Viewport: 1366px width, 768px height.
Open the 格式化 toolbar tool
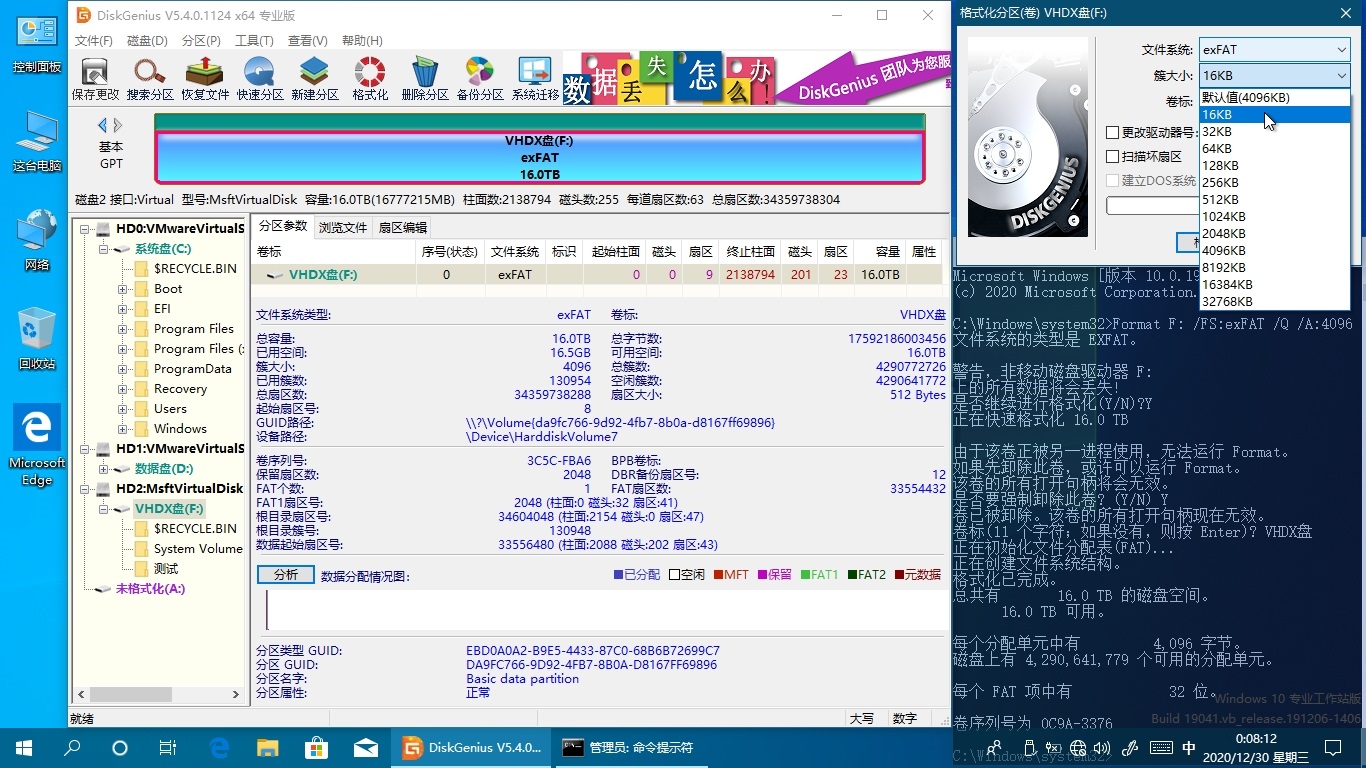pyautogui.click(x=370, y=79)
